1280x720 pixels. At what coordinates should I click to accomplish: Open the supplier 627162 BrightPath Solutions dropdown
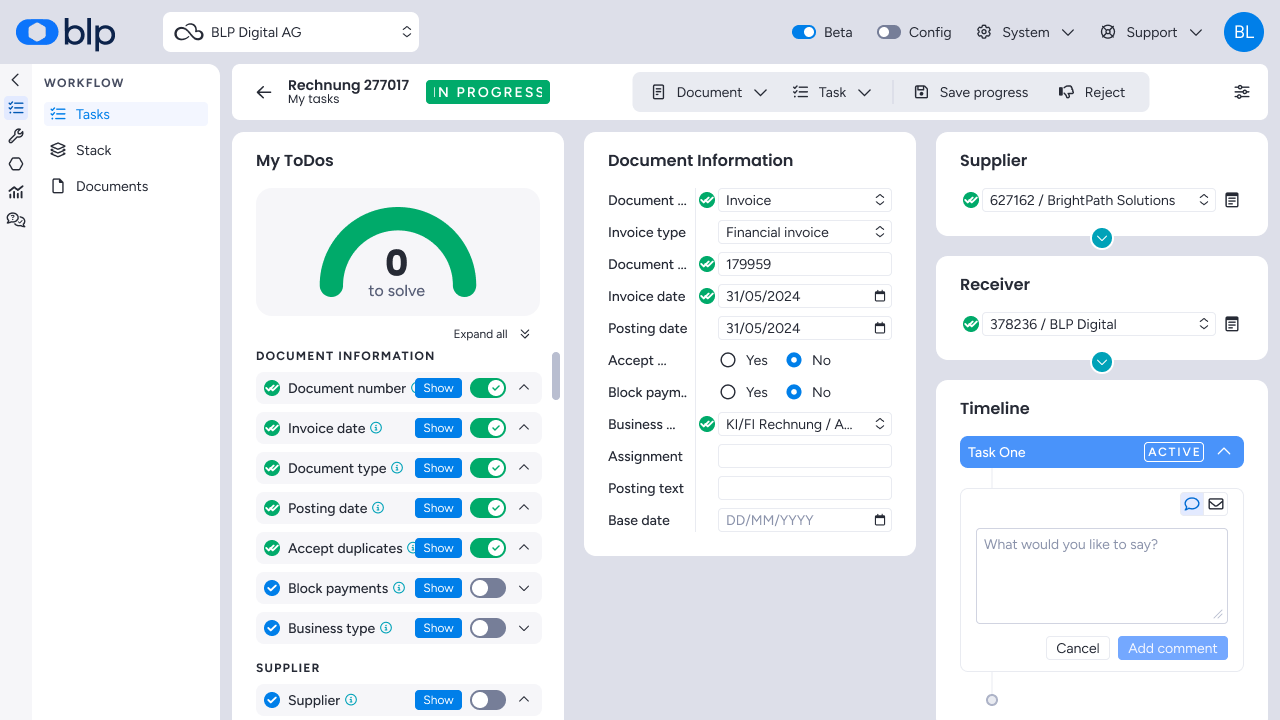tap(1099, 200)
